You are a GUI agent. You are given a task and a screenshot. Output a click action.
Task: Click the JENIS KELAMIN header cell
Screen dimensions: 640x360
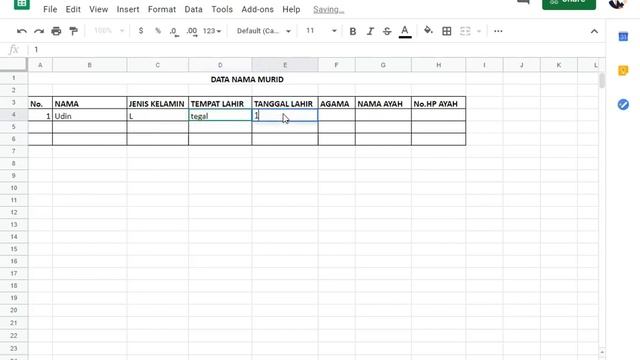pyautogui.click(x=158, y=103)
